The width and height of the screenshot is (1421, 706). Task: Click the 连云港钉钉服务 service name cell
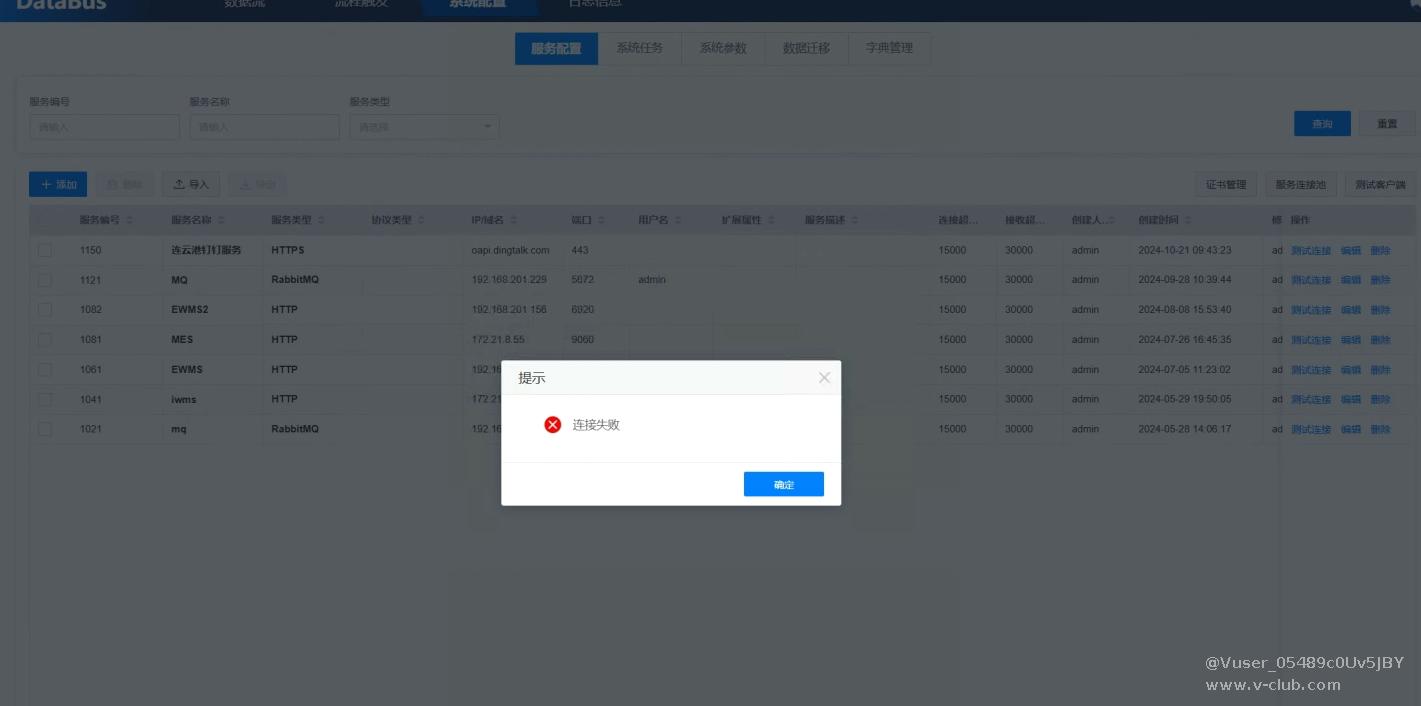pos(206,250)
